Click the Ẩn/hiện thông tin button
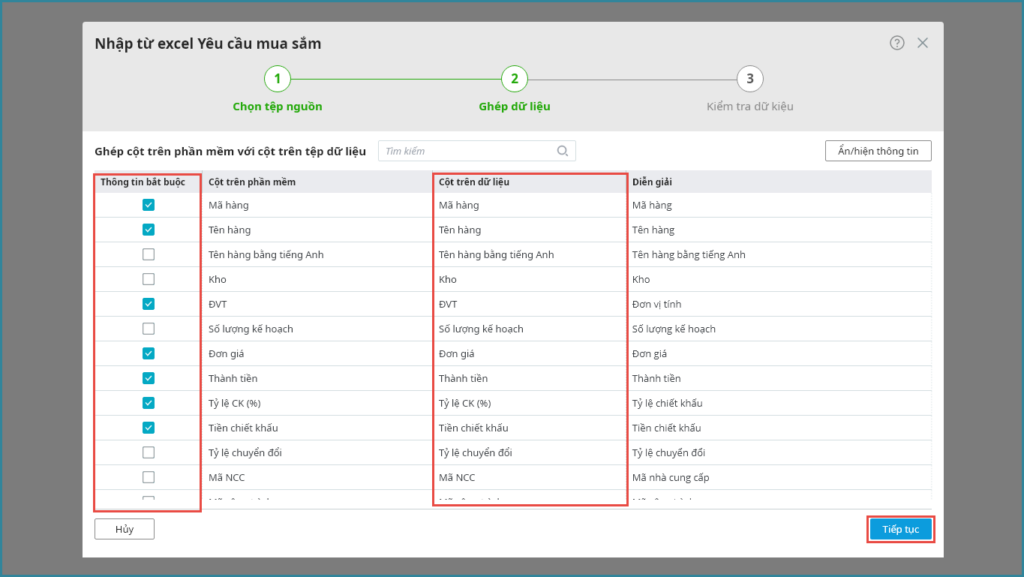The image size is (1024, 577). pyautogui.click(x=878, y=151)
